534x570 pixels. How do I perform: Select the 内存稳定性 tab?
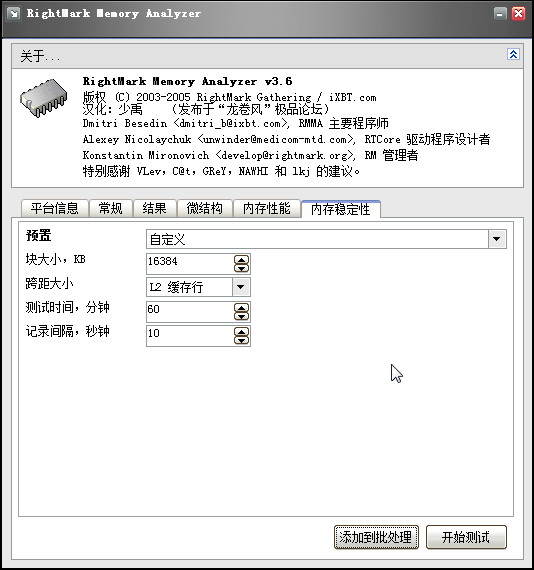pos(341,209)
